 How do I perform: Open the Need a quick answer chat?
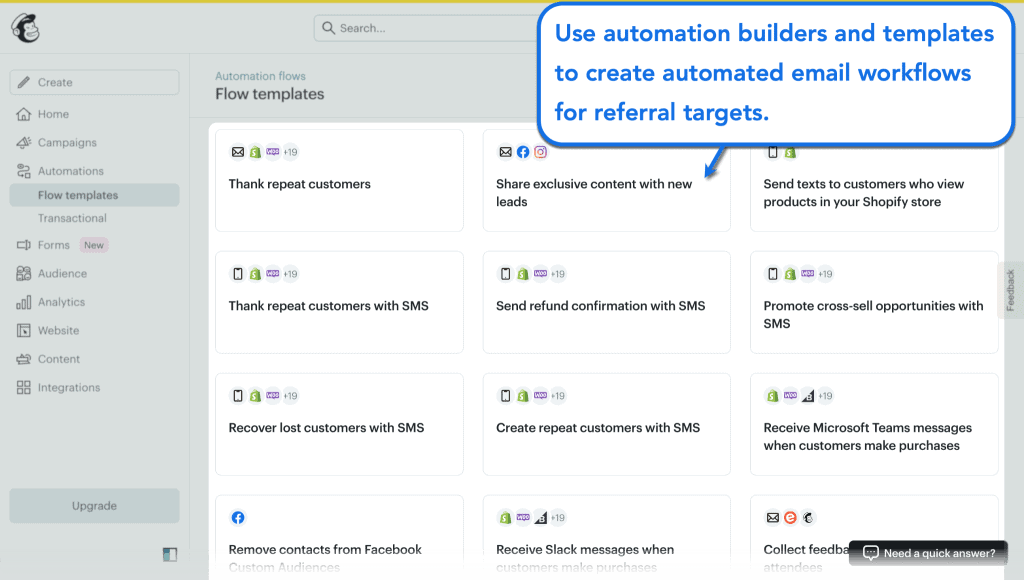pyautogui.click(x=926, y=552)
